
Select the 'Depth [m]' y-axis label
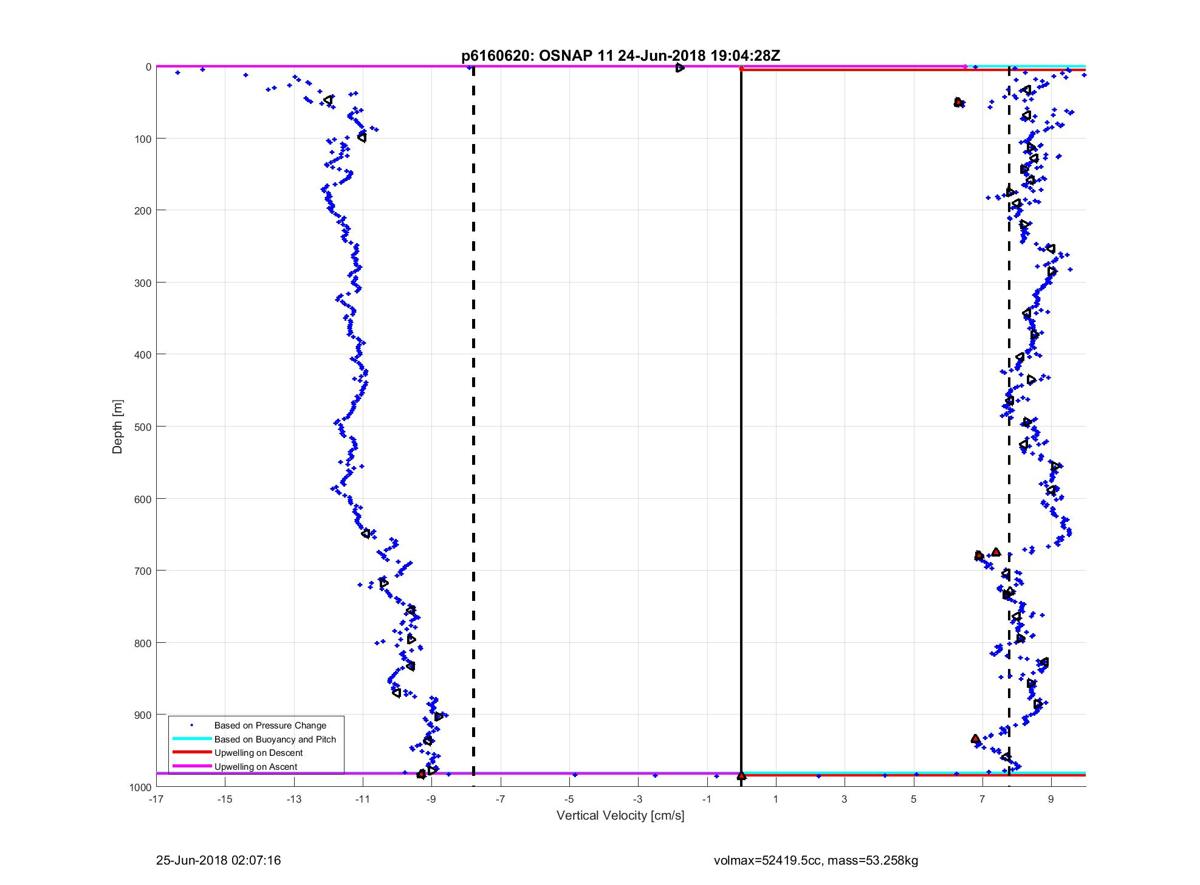(118, 427)
